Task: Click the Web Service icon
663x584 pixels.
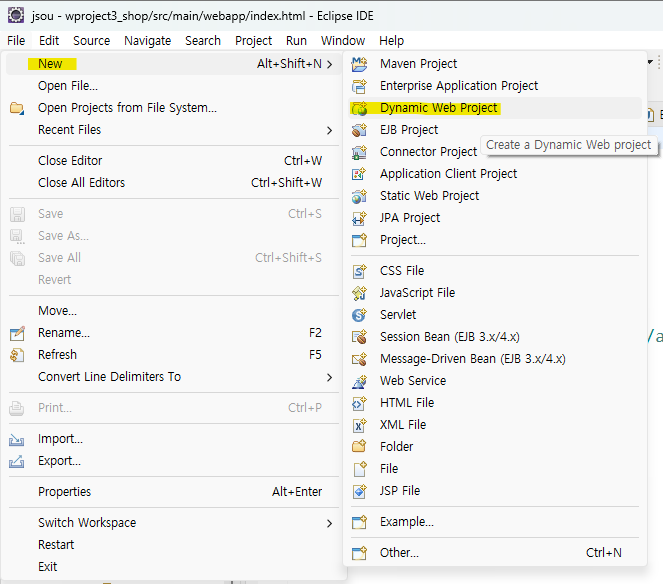Action: tap(359, 381)
